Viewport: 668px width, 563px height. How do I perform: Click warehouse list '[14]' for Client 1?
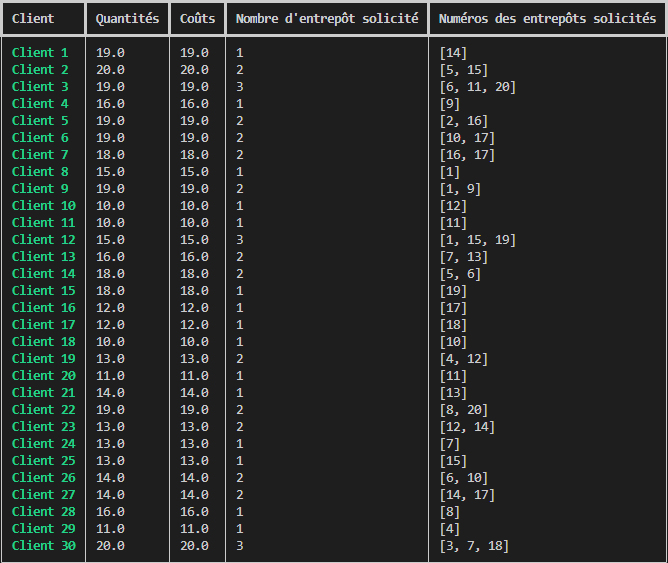click(453, 53)
